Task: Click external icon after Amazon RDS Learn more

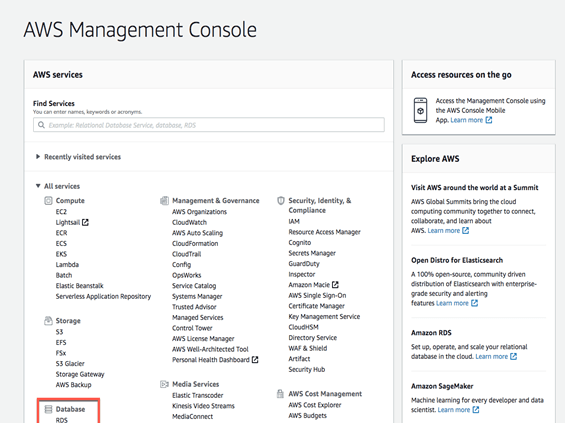Action: [x=513, y=356]
